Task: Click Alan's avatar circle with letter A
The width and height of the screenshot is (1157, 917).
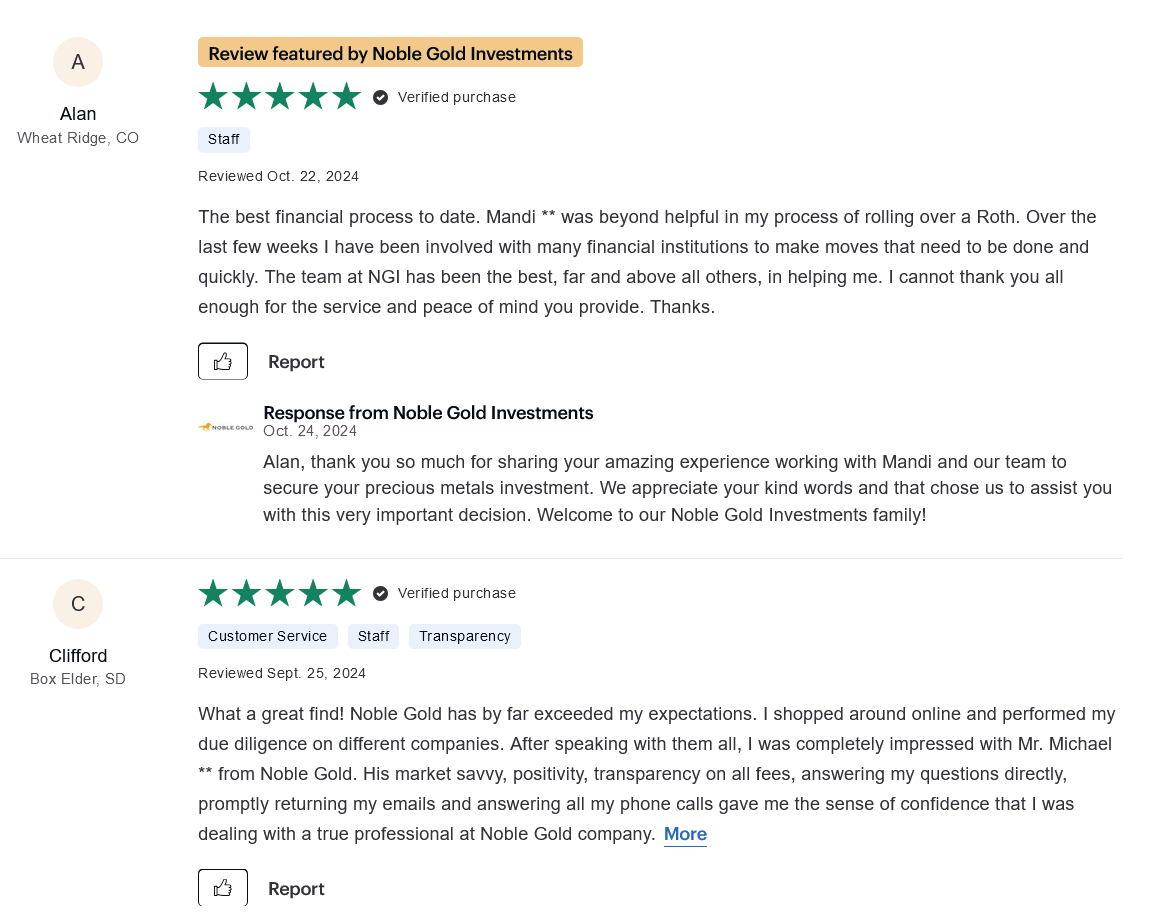Action: (78, 62)
